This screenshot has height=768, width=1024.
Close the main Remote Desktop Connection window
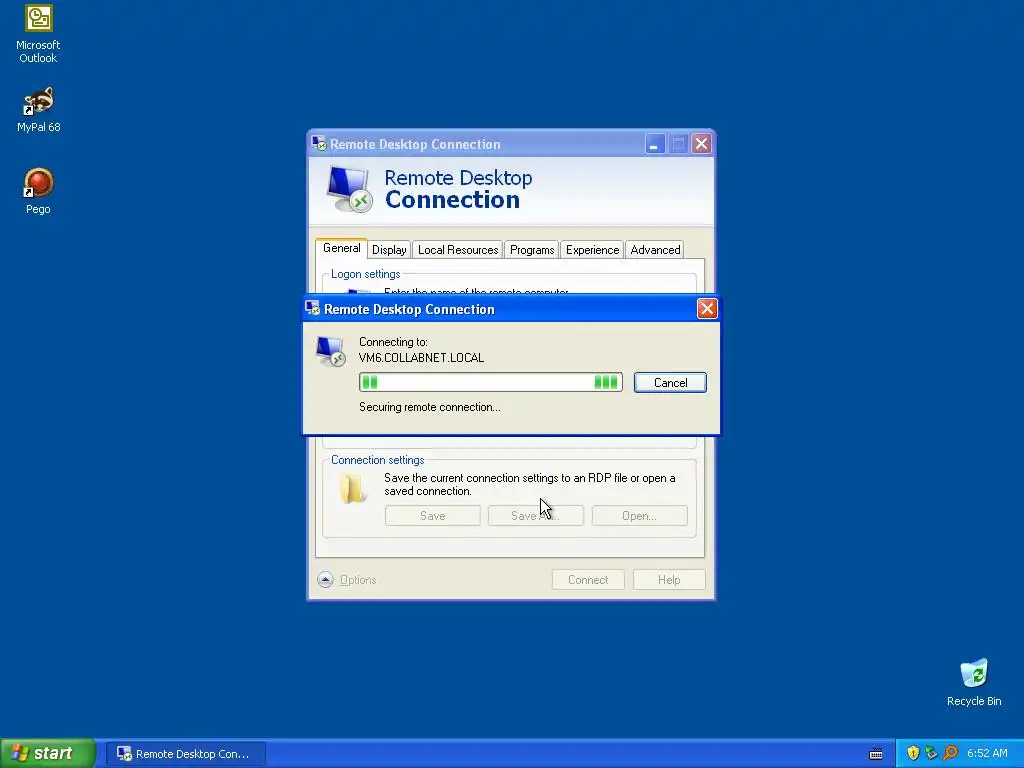coord(701,144)
